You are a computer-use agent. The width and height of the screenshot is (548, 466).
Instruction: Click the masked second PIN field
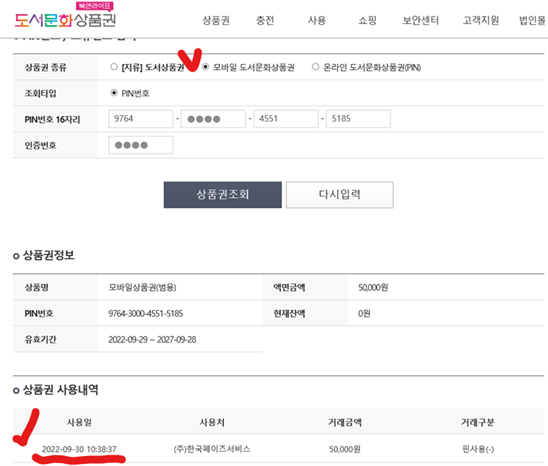tap(213, 119)
